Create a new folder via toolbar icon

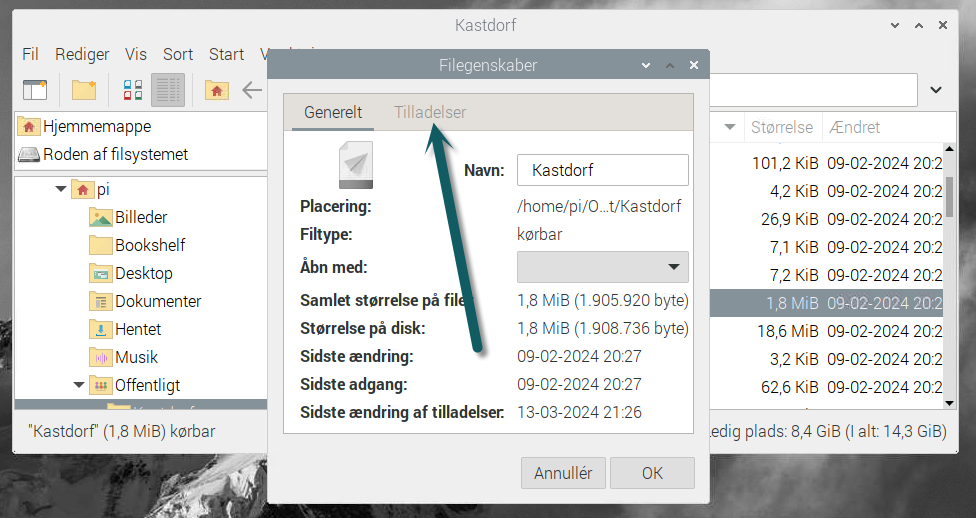84,90
